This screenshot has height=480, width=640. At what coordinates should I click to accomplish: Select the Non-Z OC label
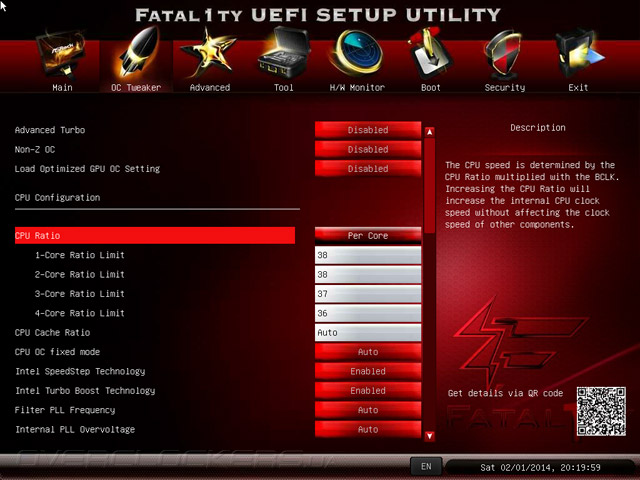coord(35,149)
